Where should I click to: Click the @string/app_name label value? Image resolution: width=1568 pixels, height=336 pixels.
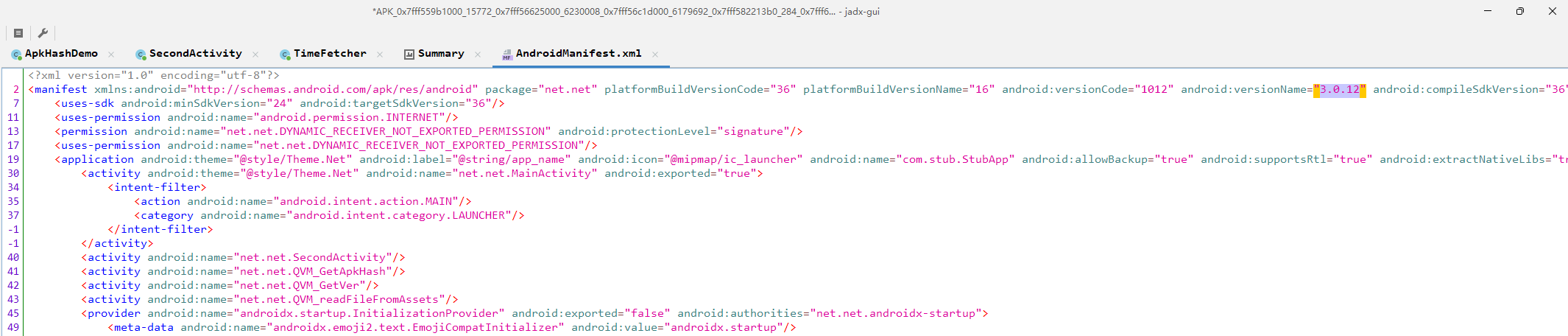coord(512,160)
